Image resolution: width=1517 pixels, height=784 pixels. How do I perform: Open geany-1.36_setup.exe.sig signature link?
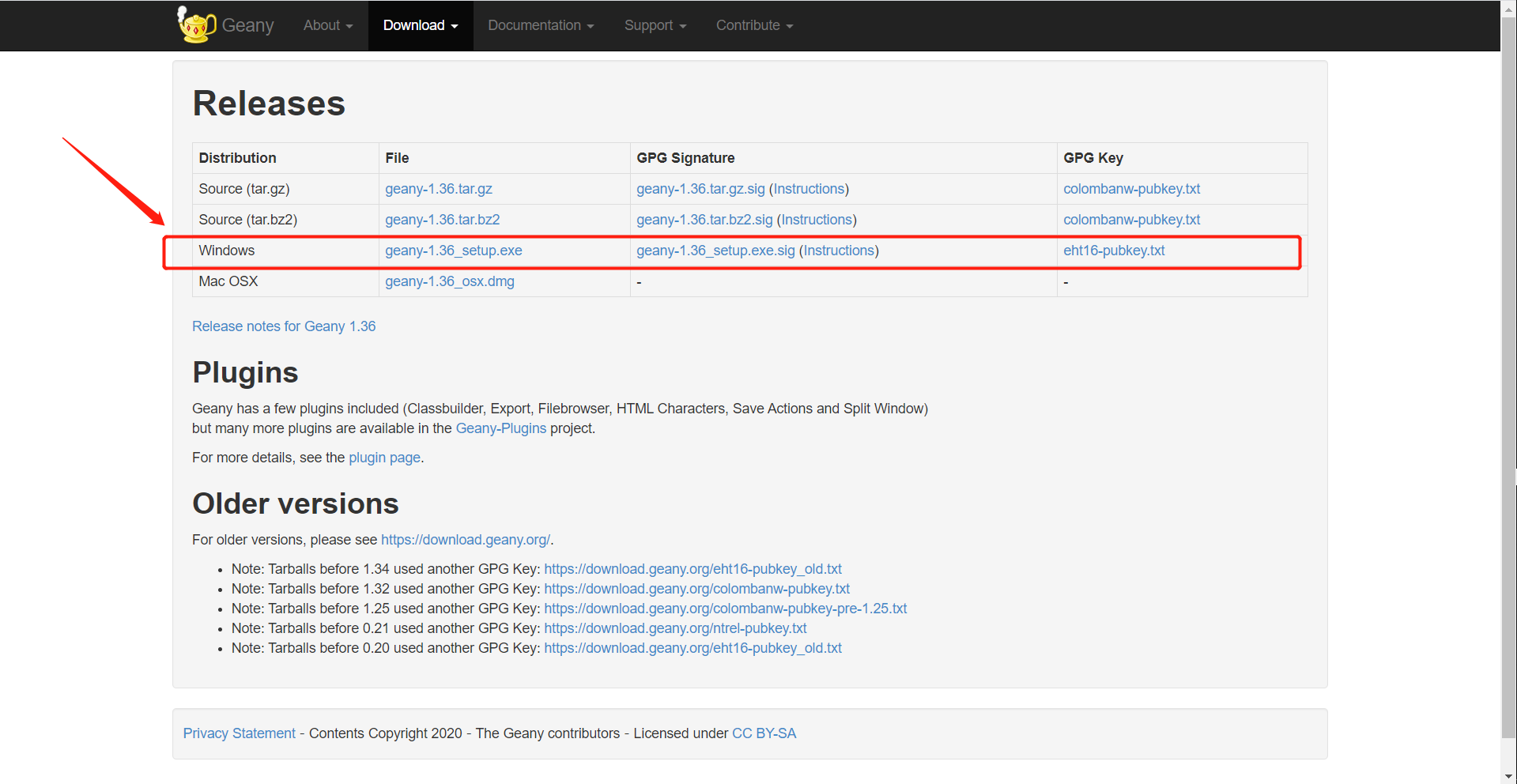(x=715, y=251)
